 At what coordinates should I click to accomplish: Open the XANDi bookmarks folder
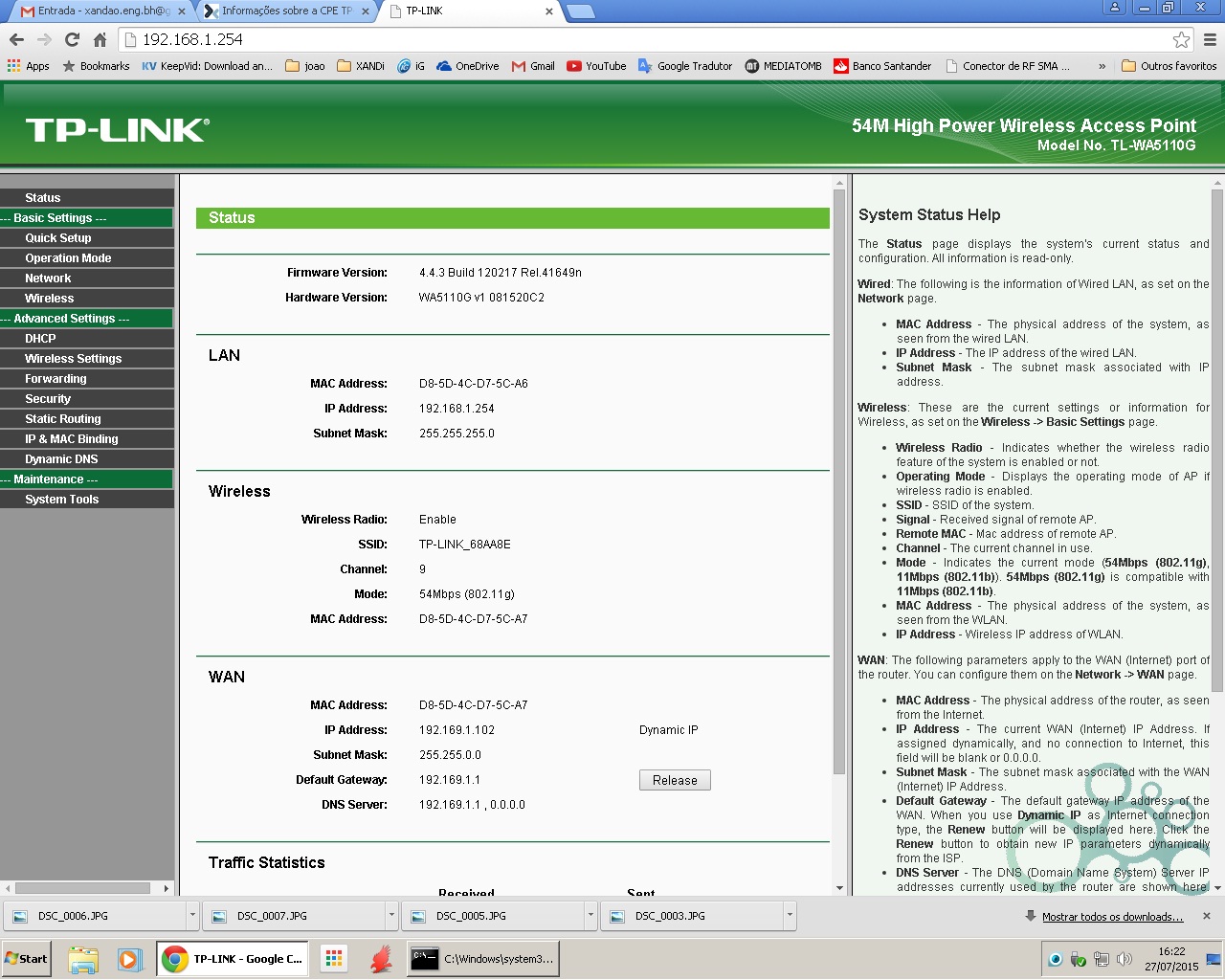361,66
